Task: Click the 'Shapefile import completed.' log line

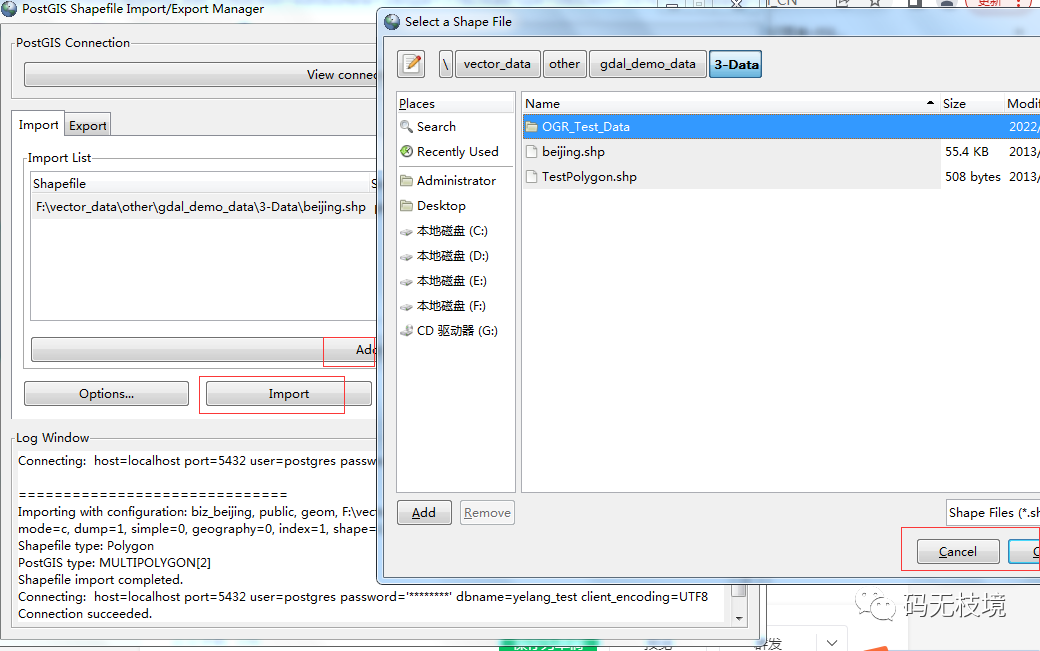Action: point(100,579)
